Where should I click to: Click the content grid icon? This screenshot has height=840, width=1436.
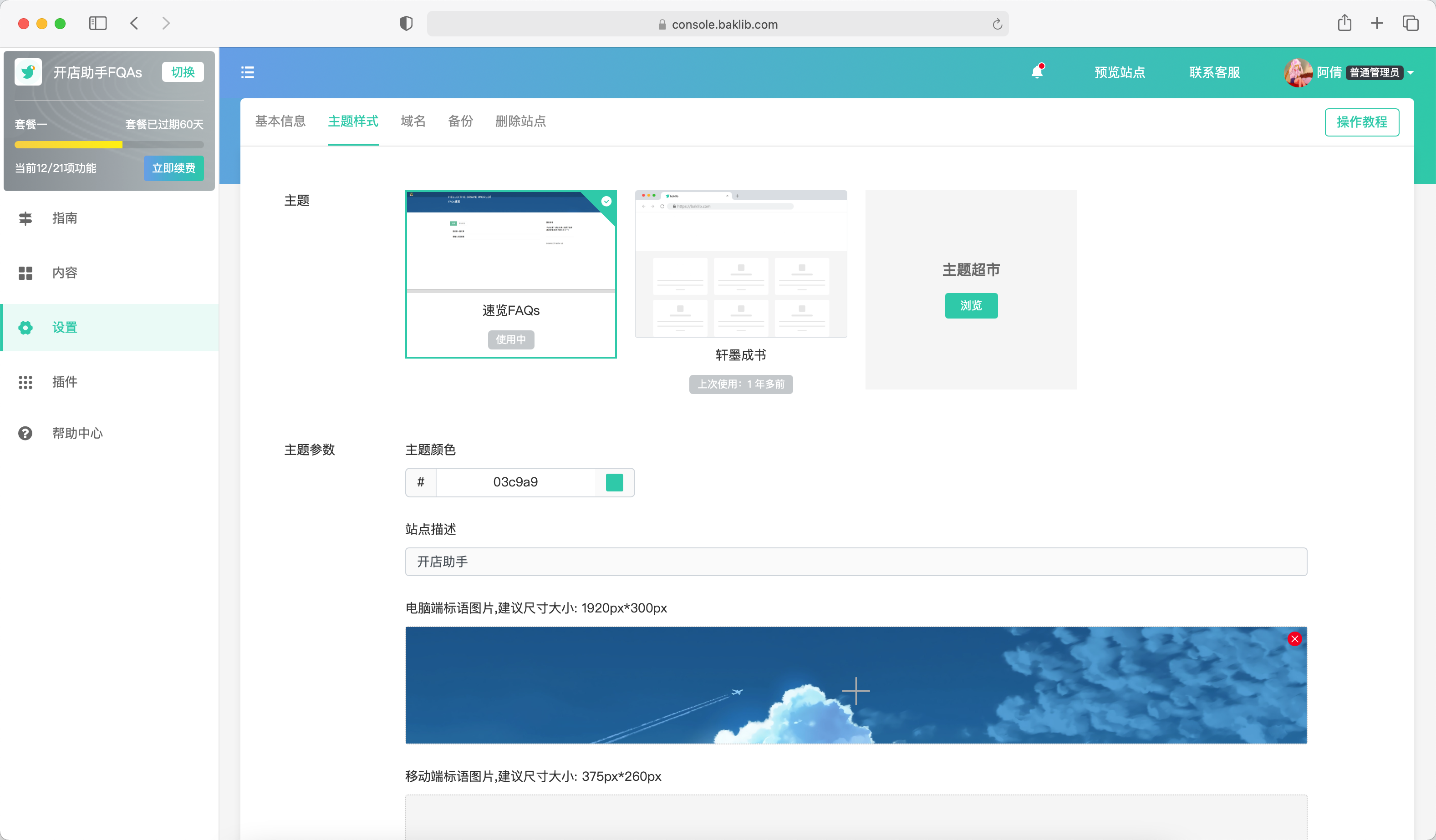[25, 273]
